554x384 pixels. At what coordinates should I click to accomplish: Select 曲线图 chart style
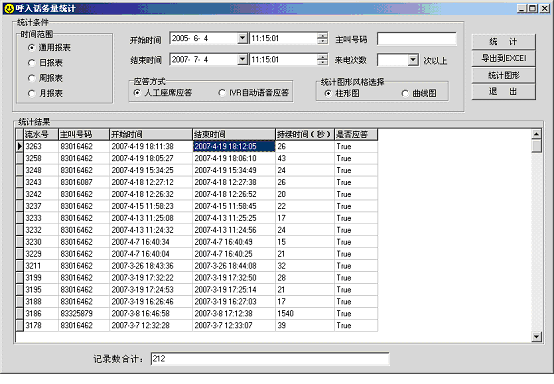[405, 93]
